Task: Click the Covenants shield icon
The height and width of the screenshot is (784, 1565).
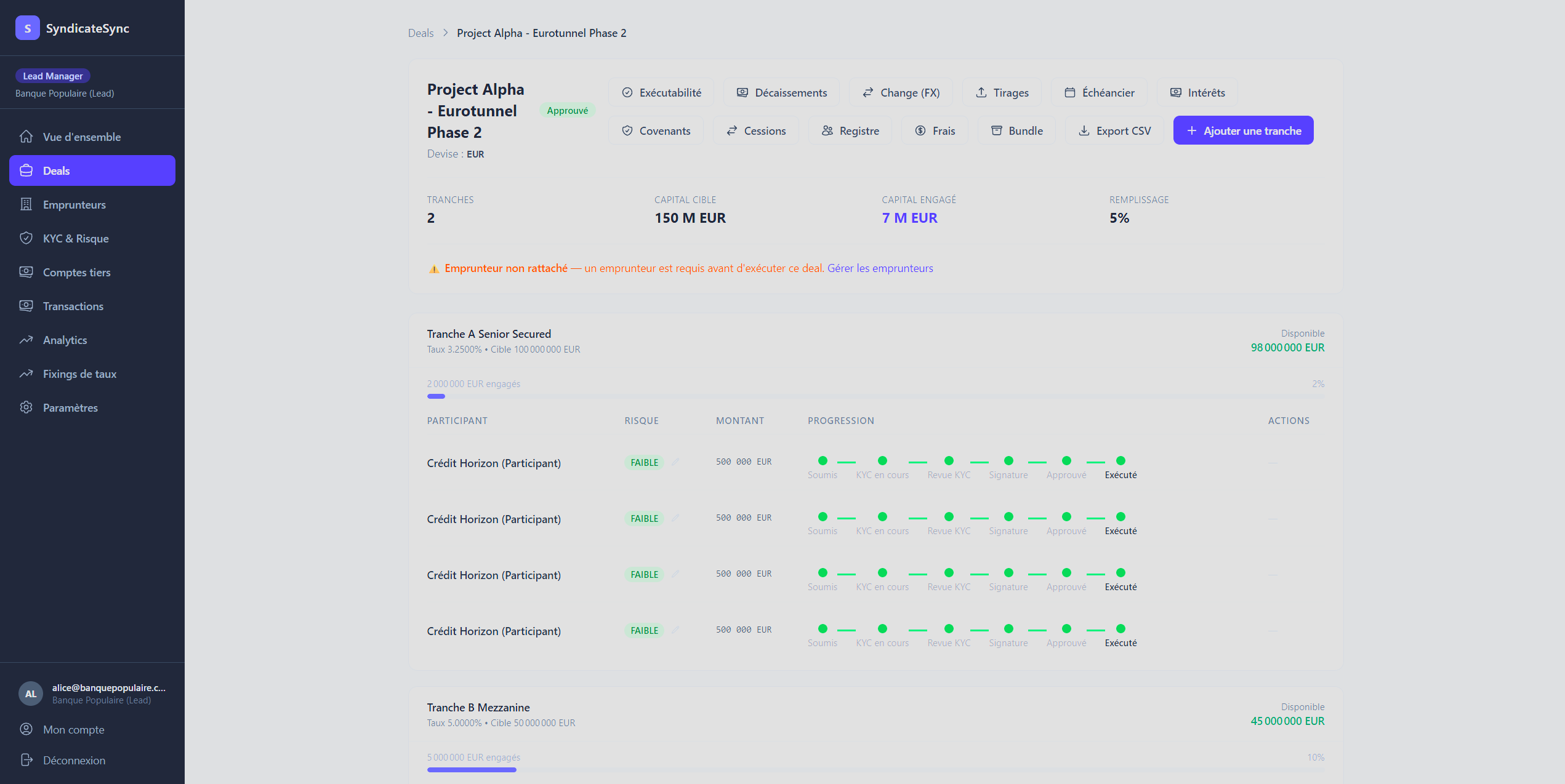Action: pyautogui.click(x=627, y=130)
